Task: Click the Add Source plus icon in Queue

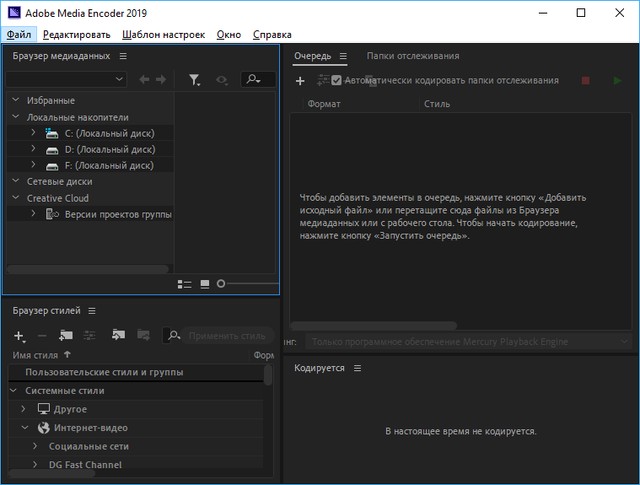Action: point(300,80)
